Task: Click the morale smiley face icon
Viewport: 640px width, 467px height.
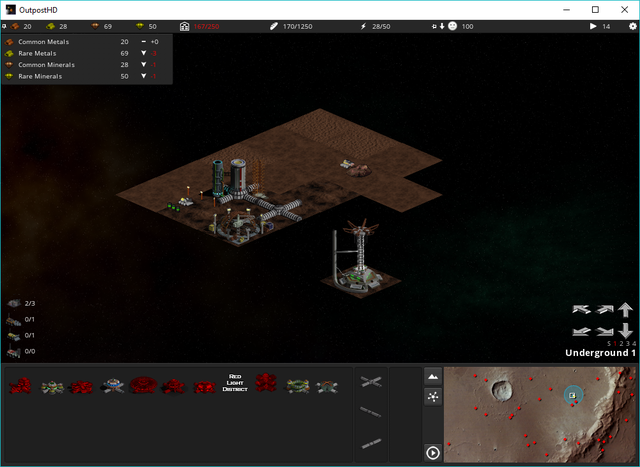Action: point(452,26)
